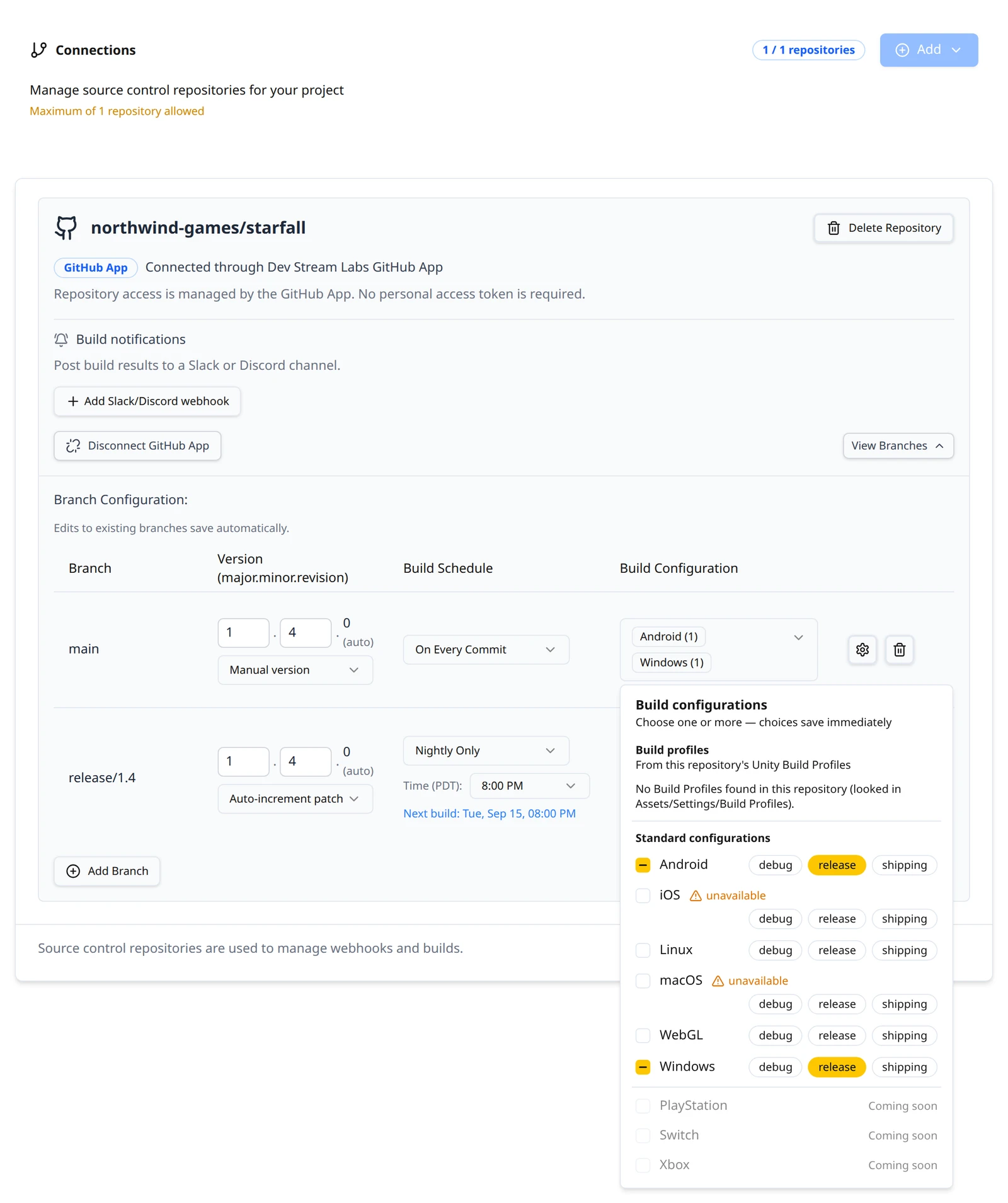
Task: Enable the iOS platform checkbox
Action: coord(643,895)
